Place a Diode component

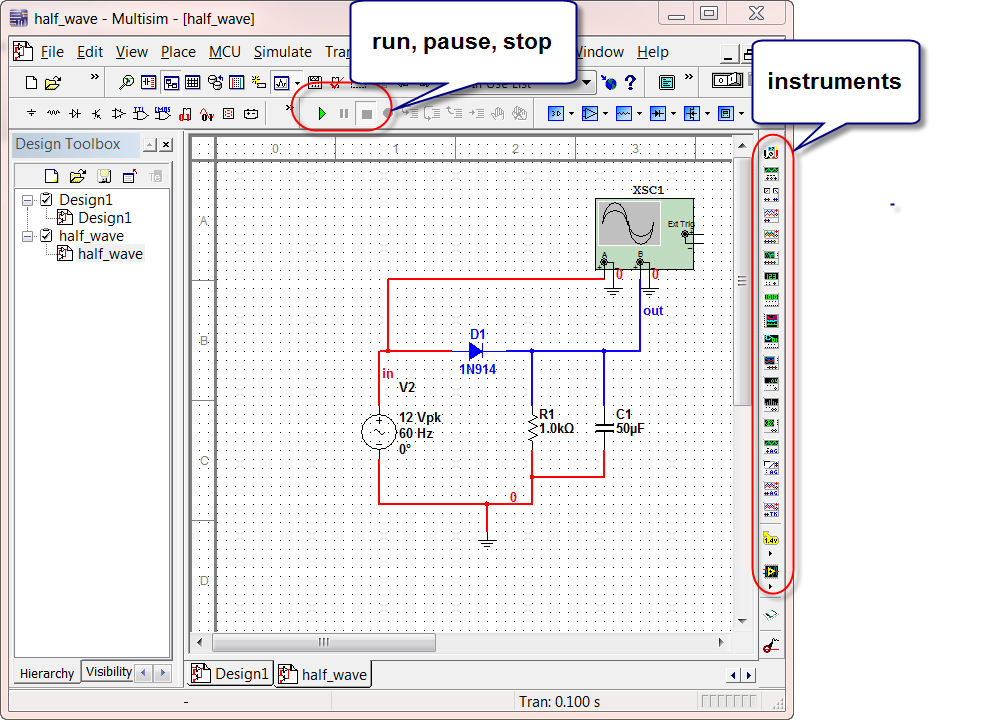tap(75, 113)
